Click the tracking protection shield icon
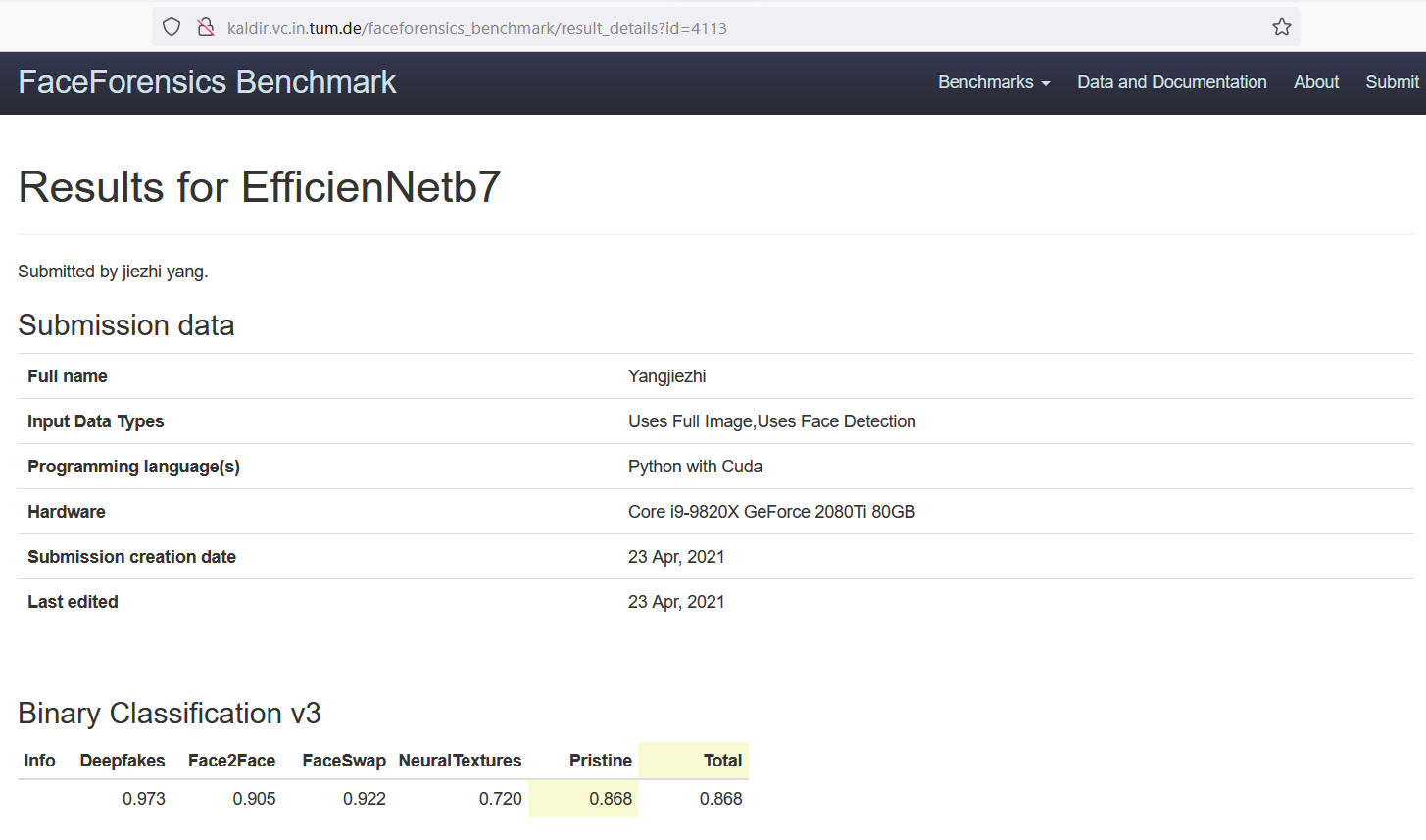Image resolution: width=1426 pixels, height=840 pixels. pos(172,27)
